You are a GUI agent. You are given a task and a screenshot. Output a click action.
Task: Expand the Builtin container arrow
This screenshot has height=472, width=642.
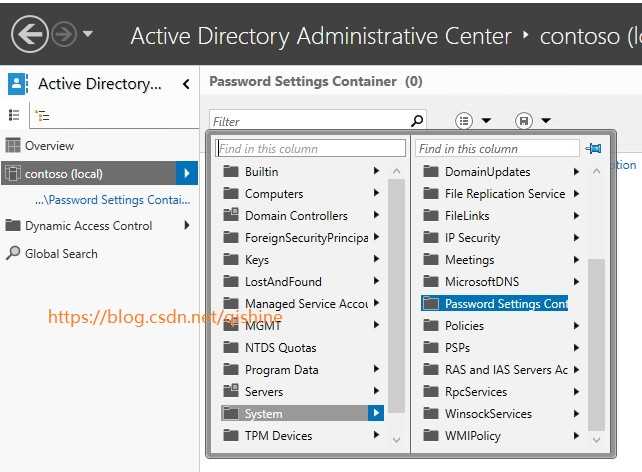coord(376,171)
